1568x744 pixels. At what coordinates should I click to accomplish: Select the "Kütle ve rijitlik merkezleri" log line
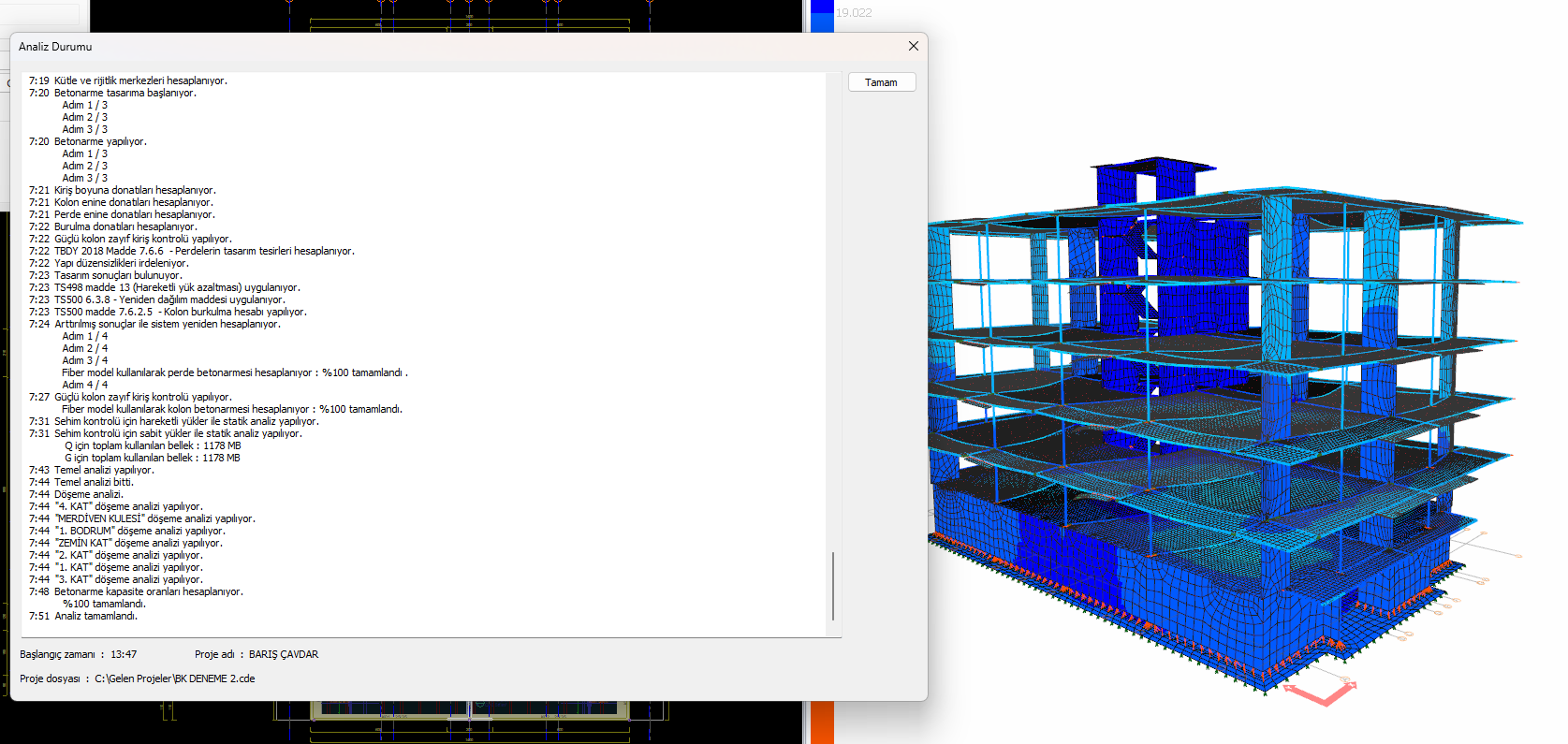tap(140, 80)
